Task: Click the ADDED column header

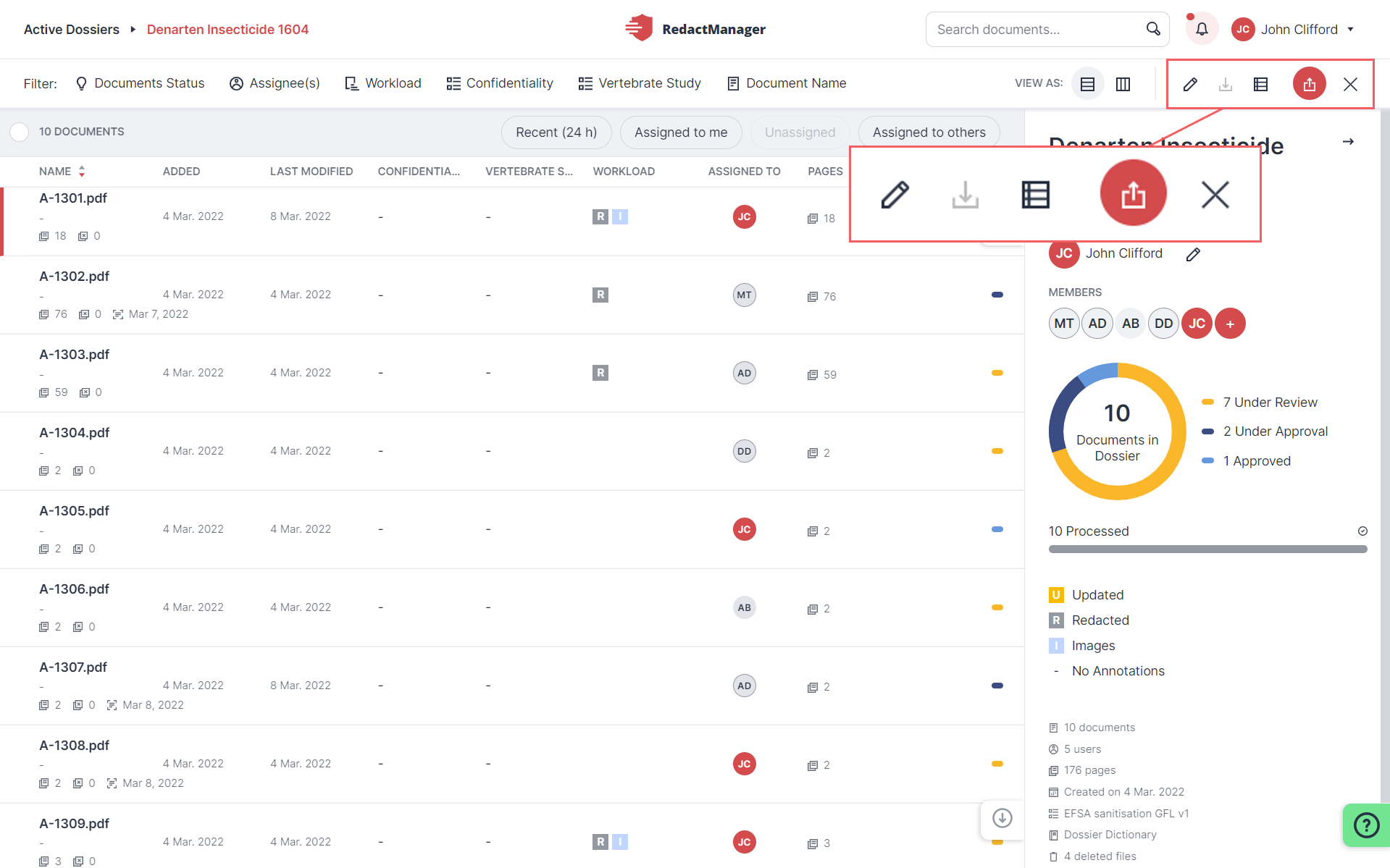Action: [x=181, y=172]
